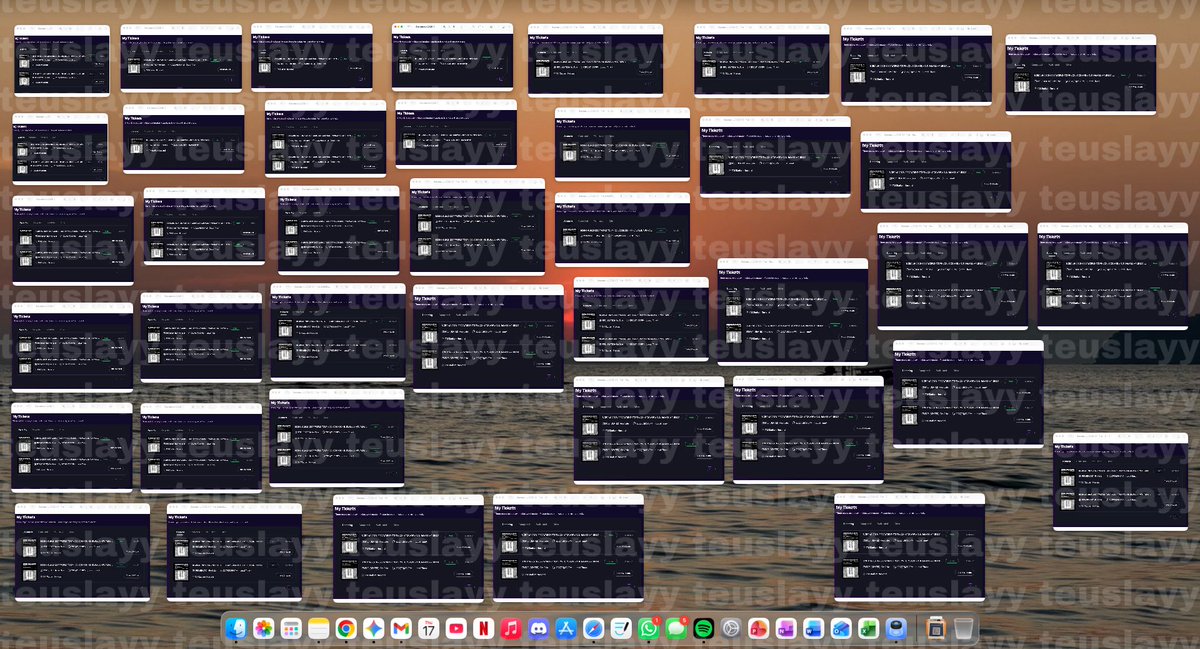Open the Messages app
This screenshot has height=649, width=1200.
(676, 628)
